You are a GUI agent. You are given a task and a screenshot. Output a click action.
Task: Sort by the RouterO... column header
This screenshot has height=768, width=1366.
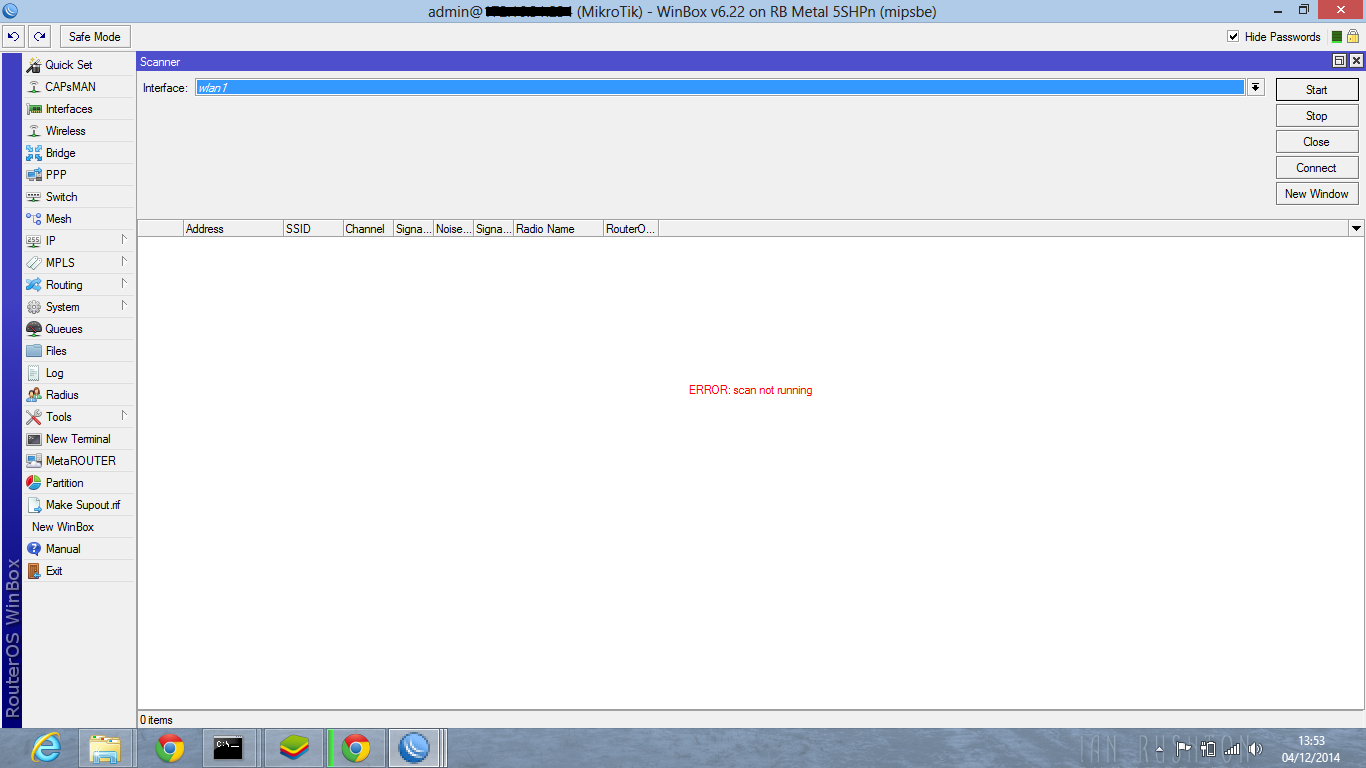(631, 229)
